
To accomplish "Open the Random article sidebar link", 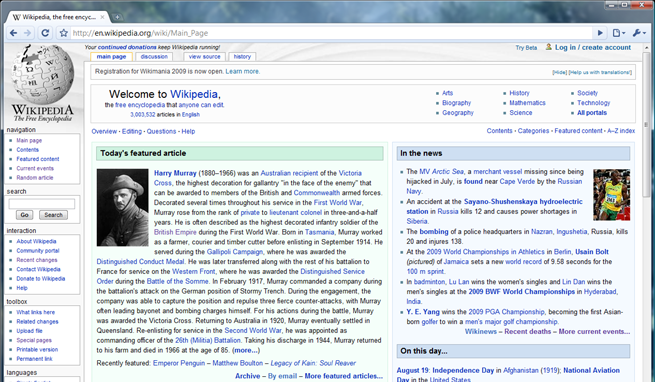I will [35, 178].
